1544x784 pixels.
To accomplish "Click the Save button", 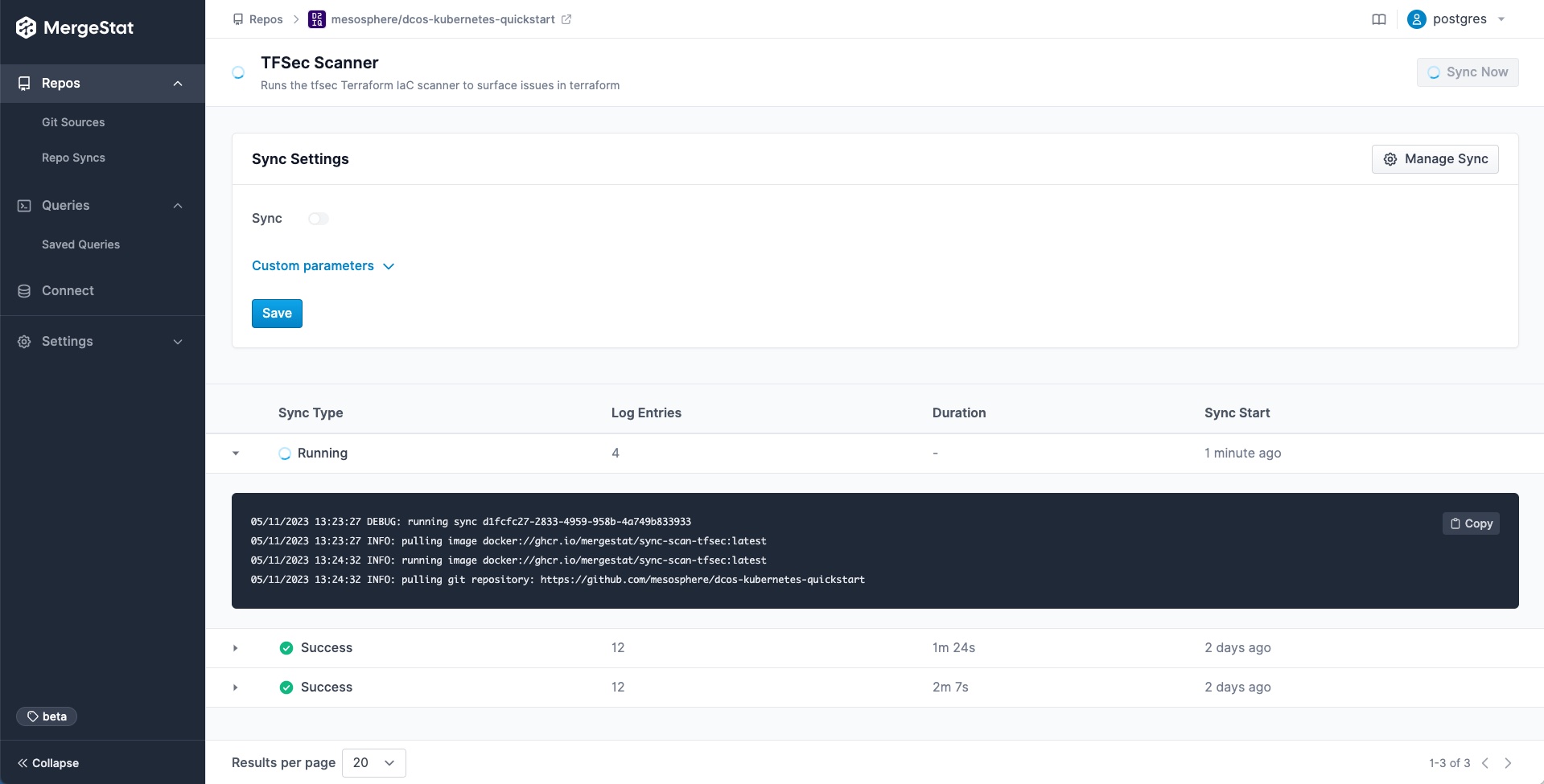I will (x=277, y=314).
